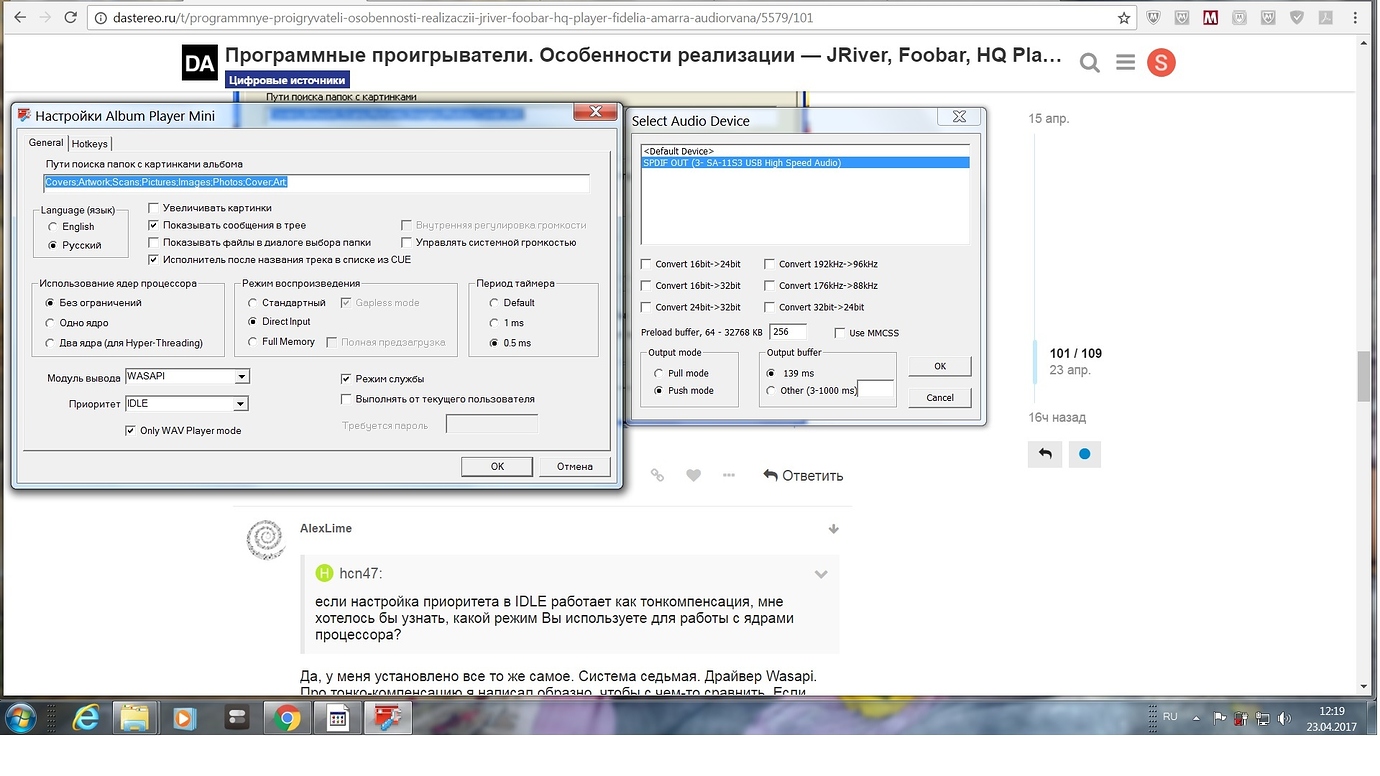
Task: Select the Одно ядро radio option
Action: (50, 323)
